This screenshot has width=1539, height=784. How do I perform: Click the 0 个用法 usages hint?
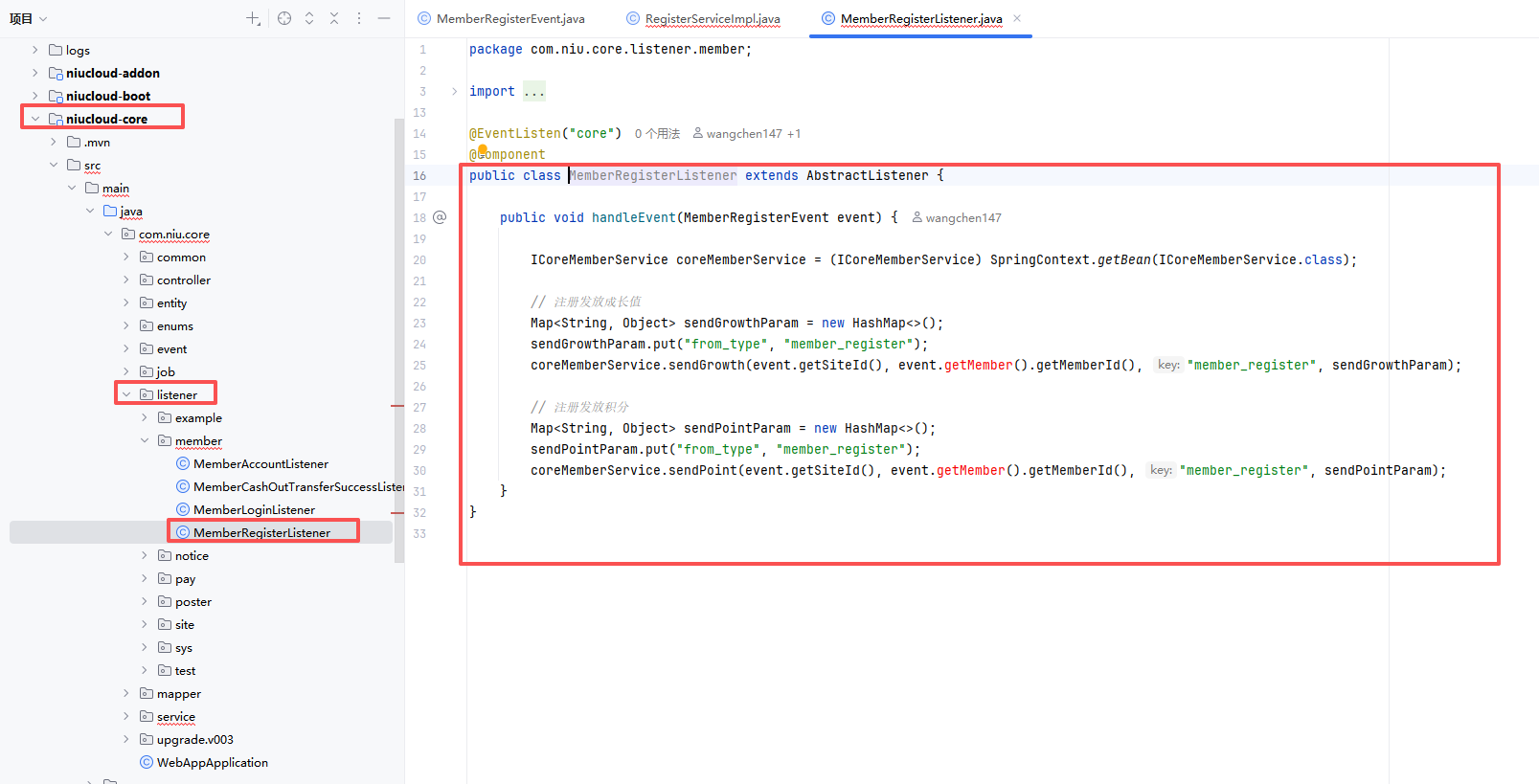click(657, 133)
